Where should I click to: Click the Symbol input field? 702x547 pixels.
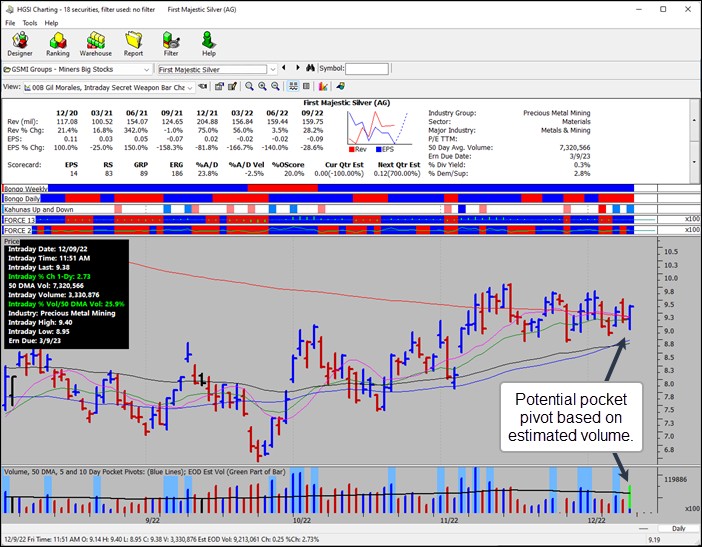click(367, 68)
